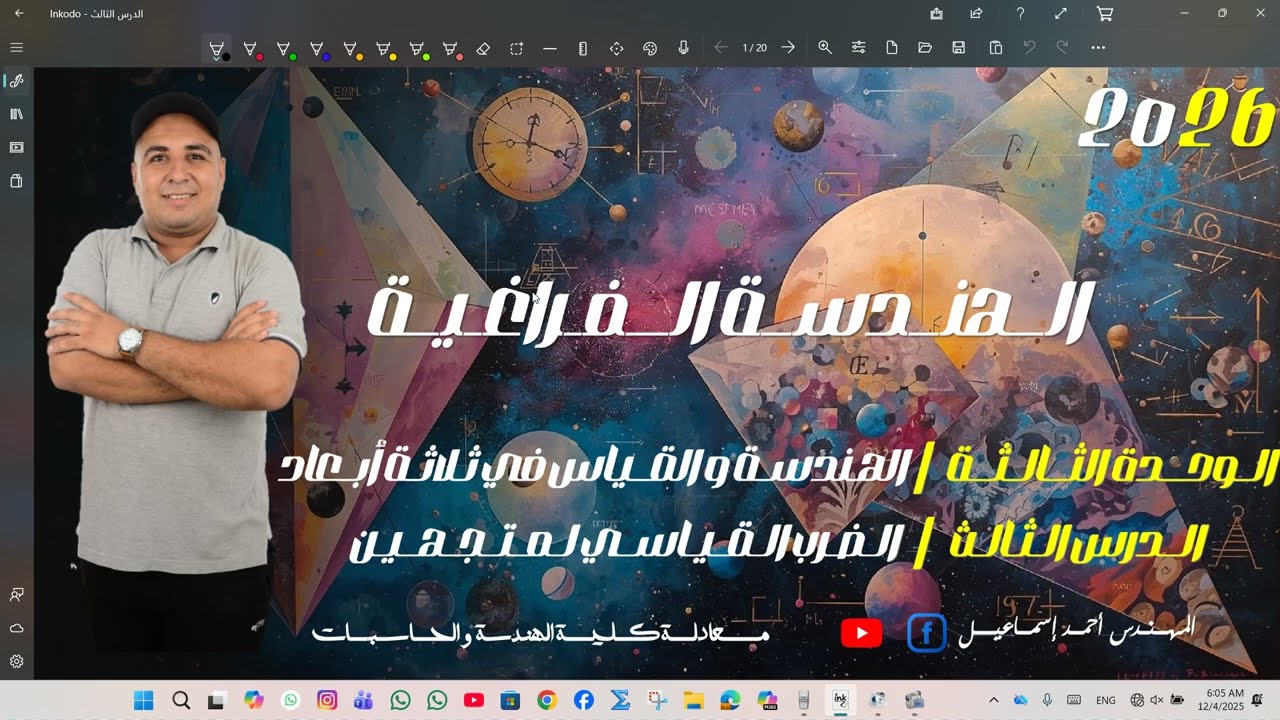1280x720 pixels.
Task: Launch Google Chrome from taskbar
Action: tap(546, 700)
